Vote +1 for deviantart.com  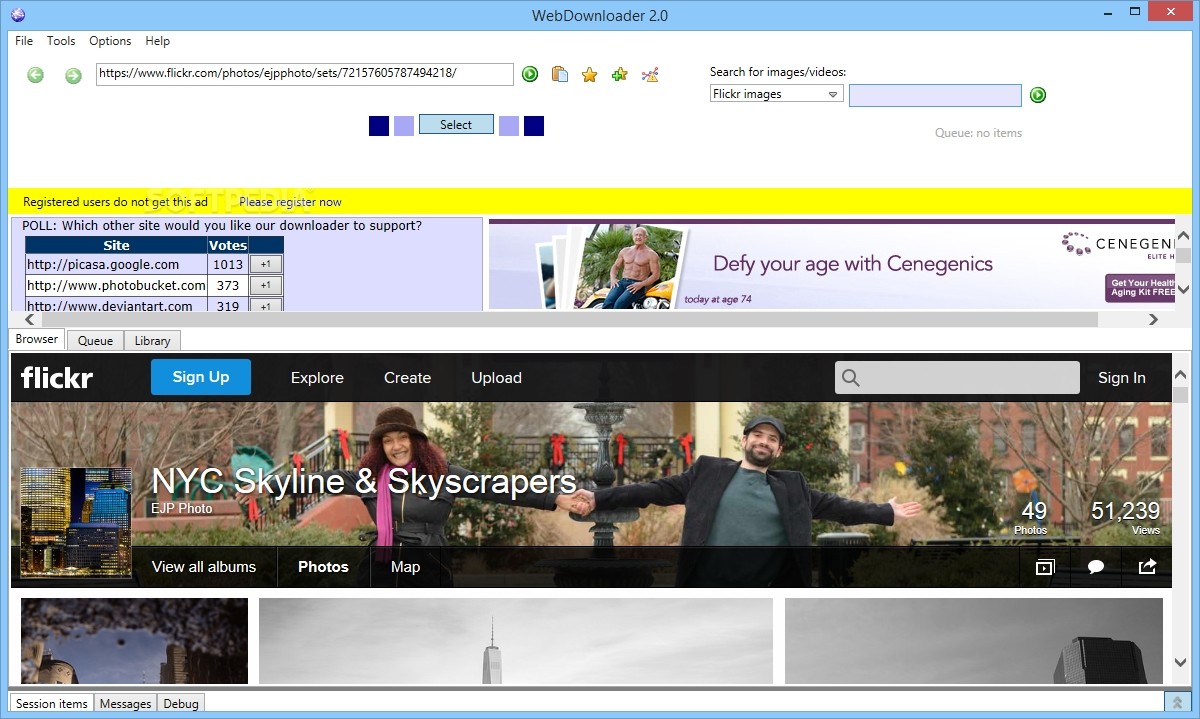click(x=266, y=305)
